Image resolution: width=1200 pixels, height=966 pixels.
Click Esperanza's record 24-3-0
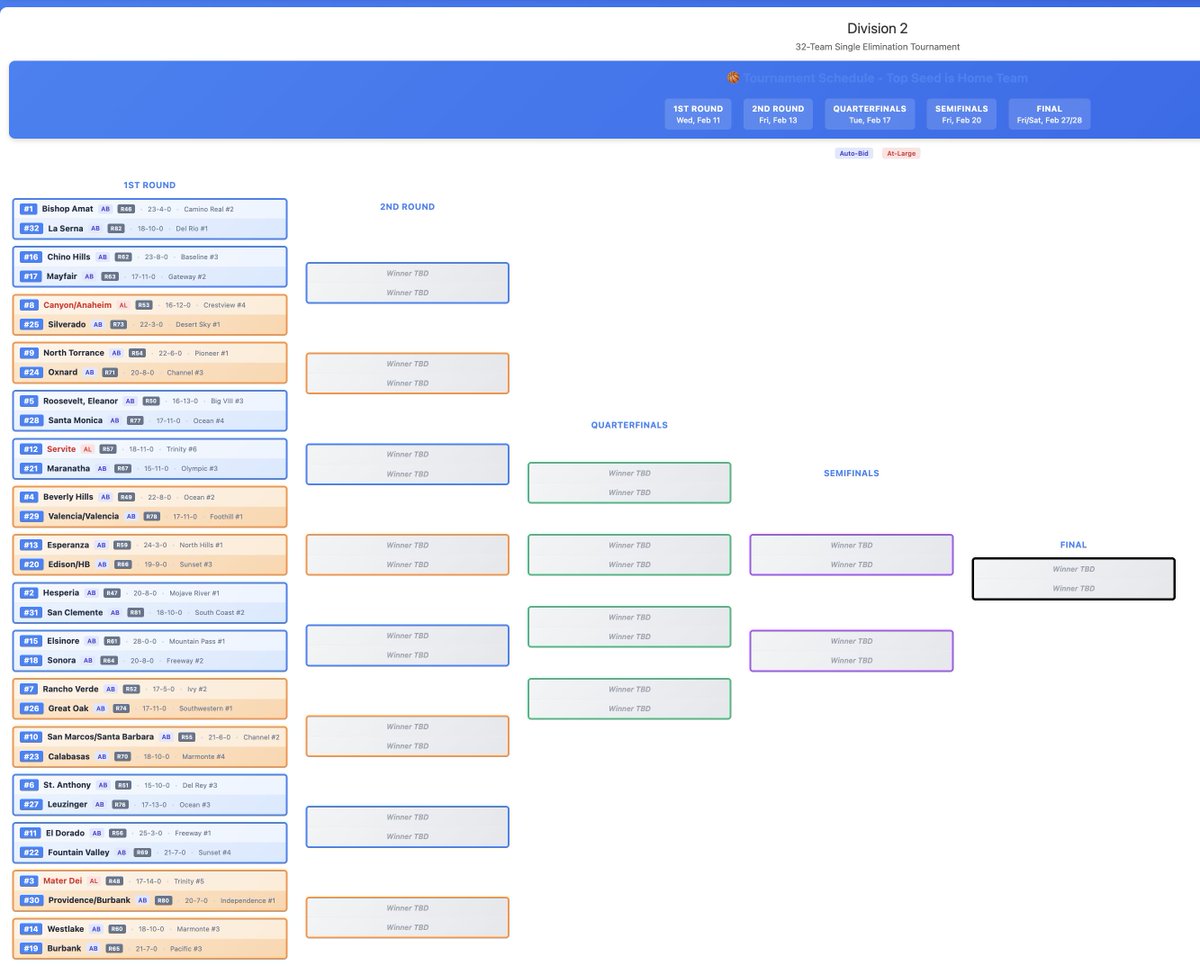tap(153, 545)
